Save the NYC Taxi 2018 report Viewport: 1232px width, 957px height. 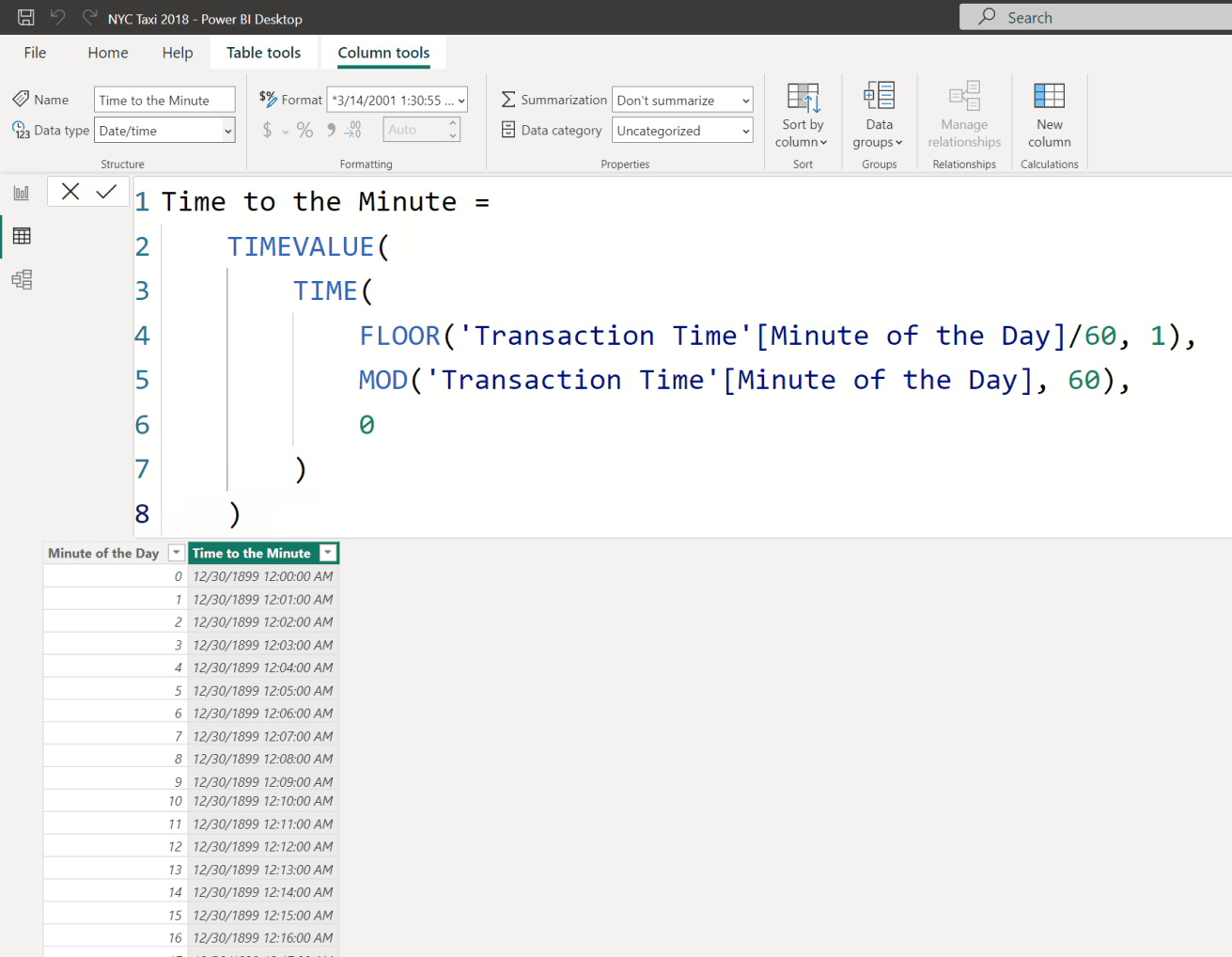point(24,16)
